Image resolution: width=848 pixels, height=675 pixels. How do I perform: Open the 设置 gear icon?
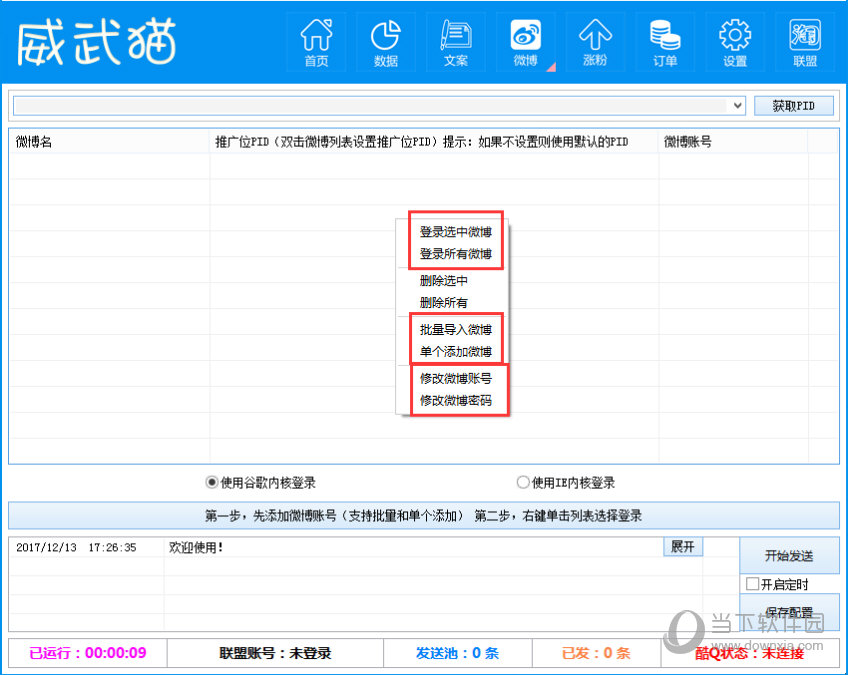pos(735,42)
